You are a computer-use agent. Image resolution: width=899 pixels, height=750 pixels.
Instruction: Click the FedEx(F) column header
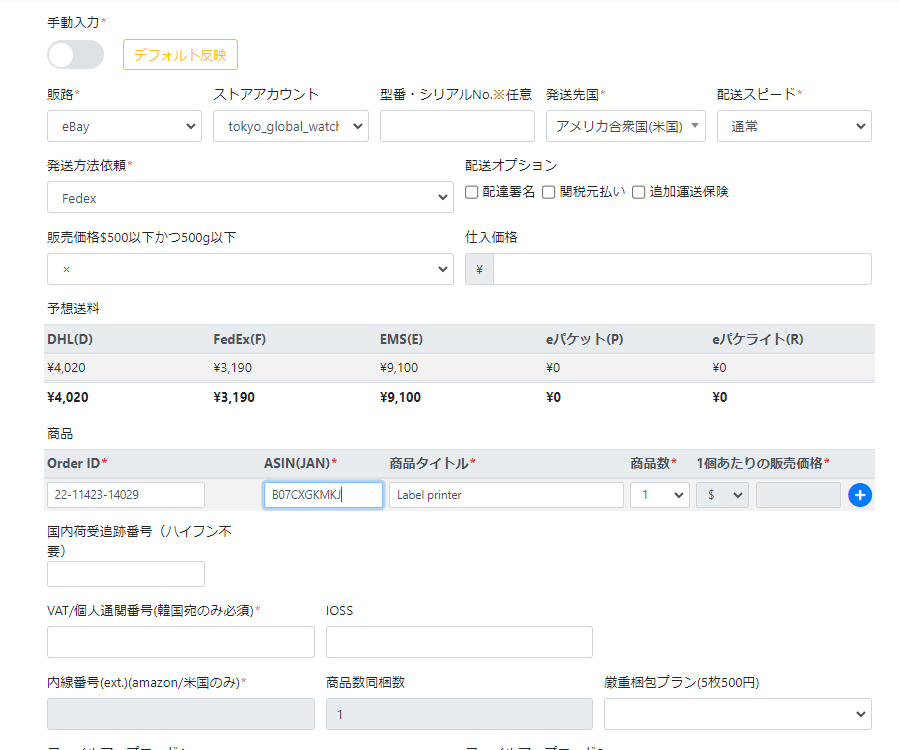point(240,339)
